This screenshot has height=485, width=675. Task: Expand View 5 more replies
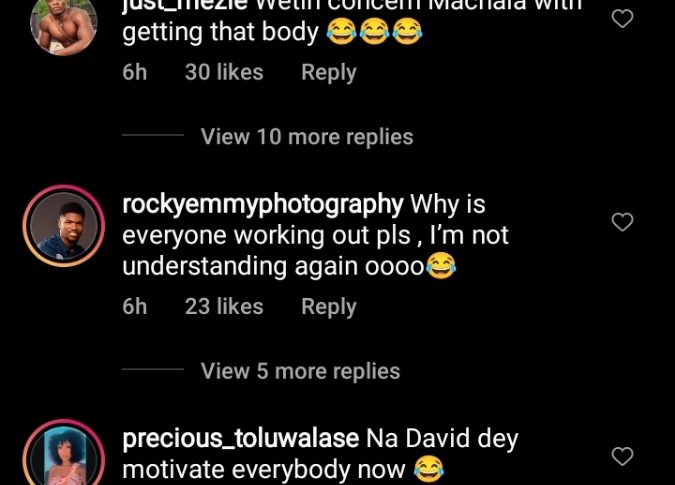pos(300,371)
